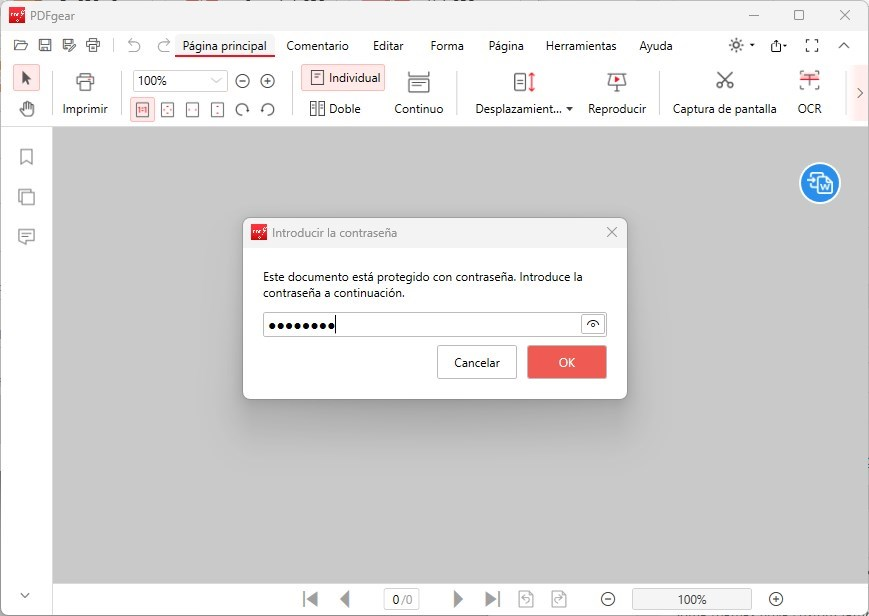Select the hand pan tool
Viewport: 869px width, 616px height.
pyautogui.click(x=27, y=109)
